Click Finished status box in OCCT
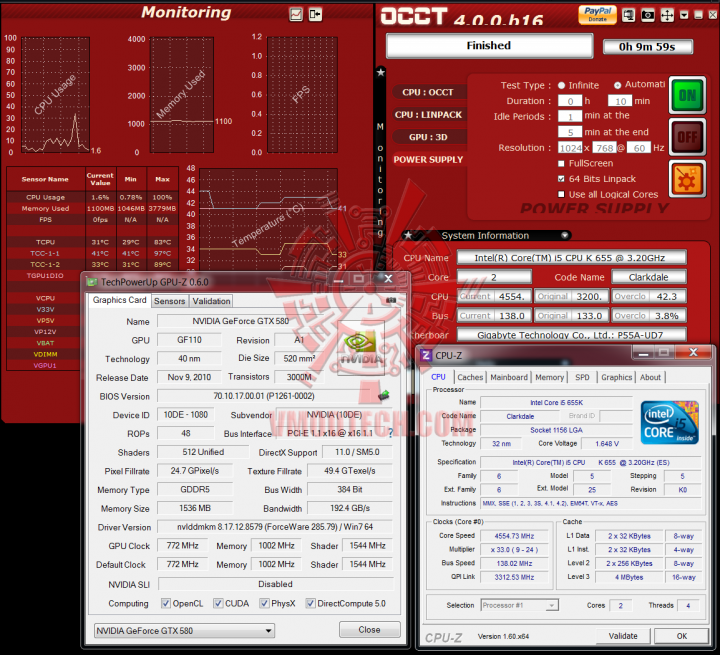 (489, 46)
